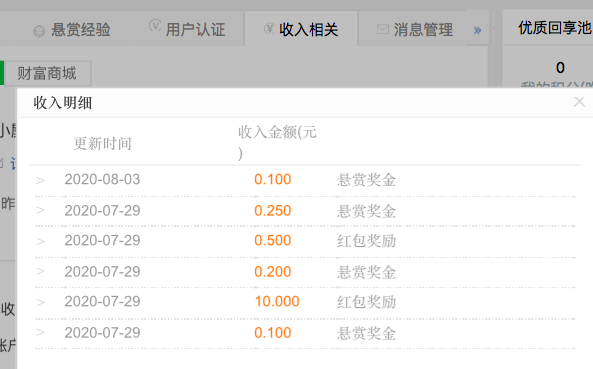
Task: Click the 优质回享池 heading
Action: (x=555, y=28)
